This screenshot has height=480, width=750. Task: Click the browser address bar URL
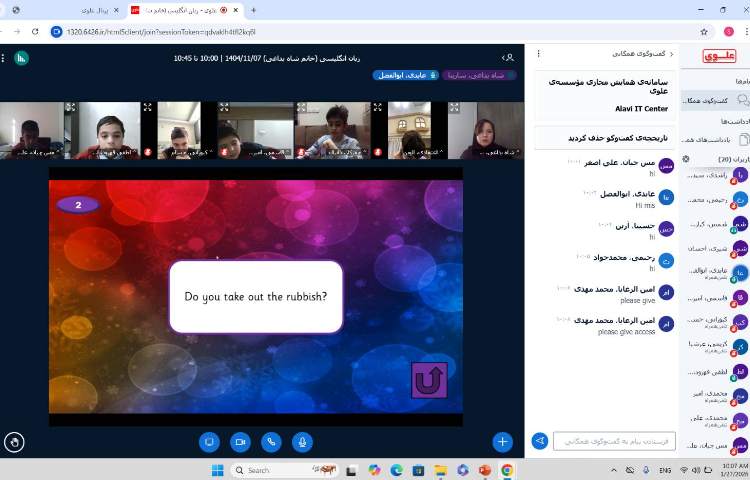pyautogui.click(x=161, y=32)
